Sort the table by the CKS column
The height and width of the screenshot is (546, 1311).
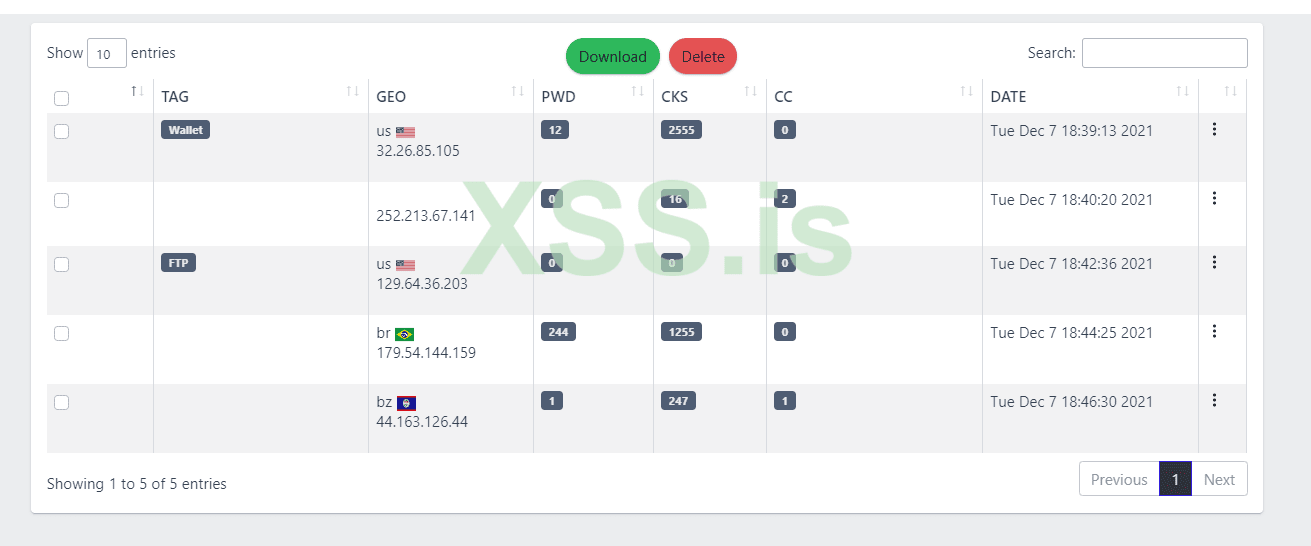tap(750, 92)
